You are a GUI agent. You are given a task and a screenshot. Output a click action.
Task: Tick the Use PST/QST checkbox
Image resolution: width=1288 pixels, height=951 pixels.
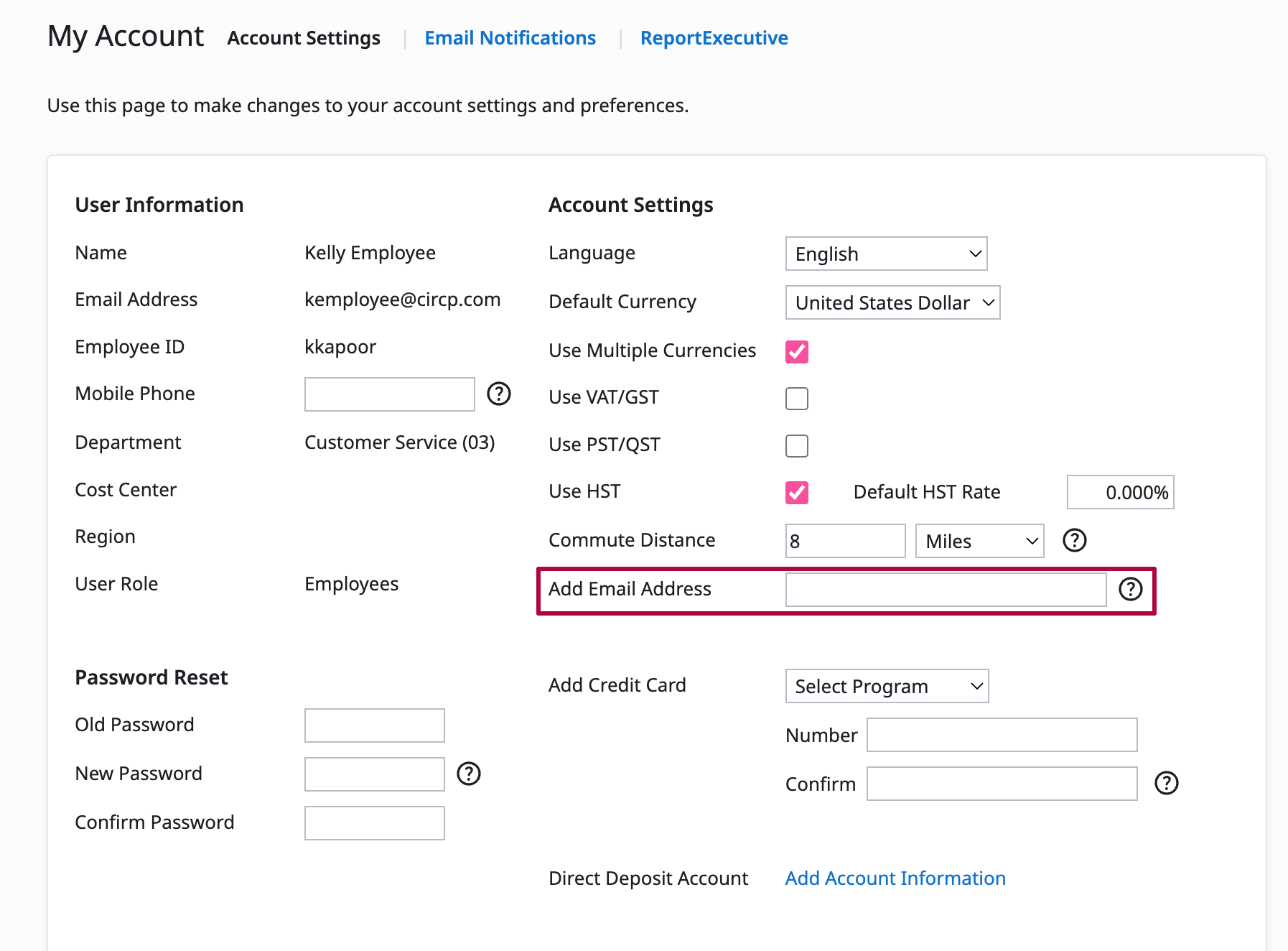(796, 446)
